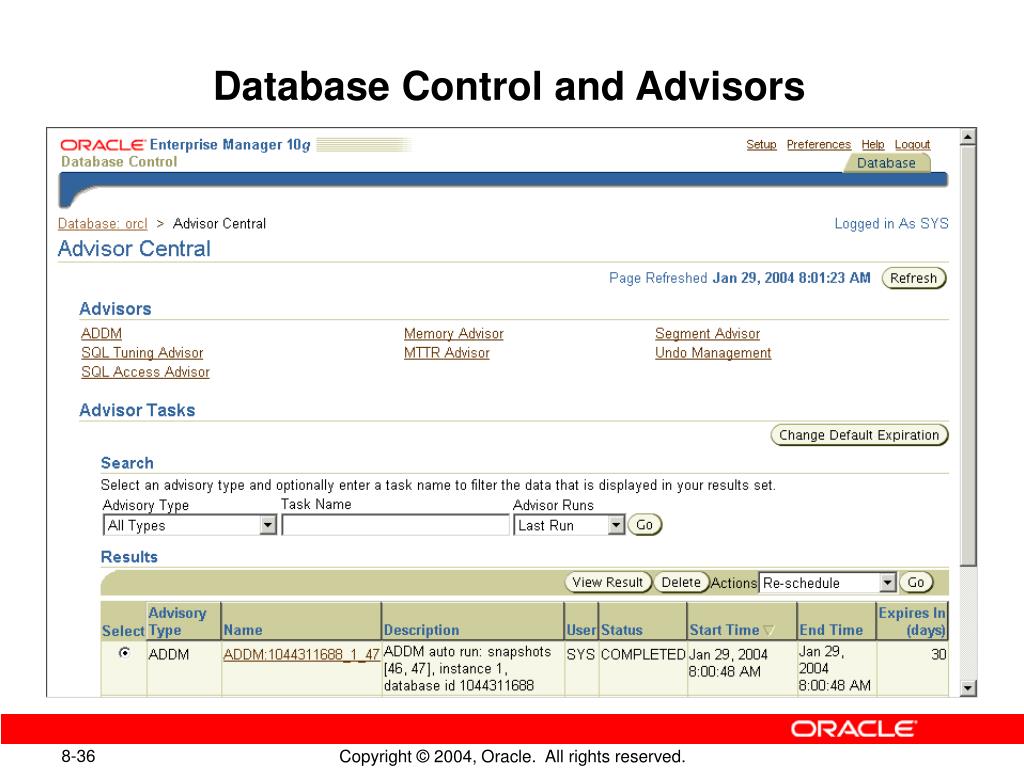Go to Database: orcl breadcrumb
The image size is (1024, 768).
pyautogui.click(x=103, y=223)
